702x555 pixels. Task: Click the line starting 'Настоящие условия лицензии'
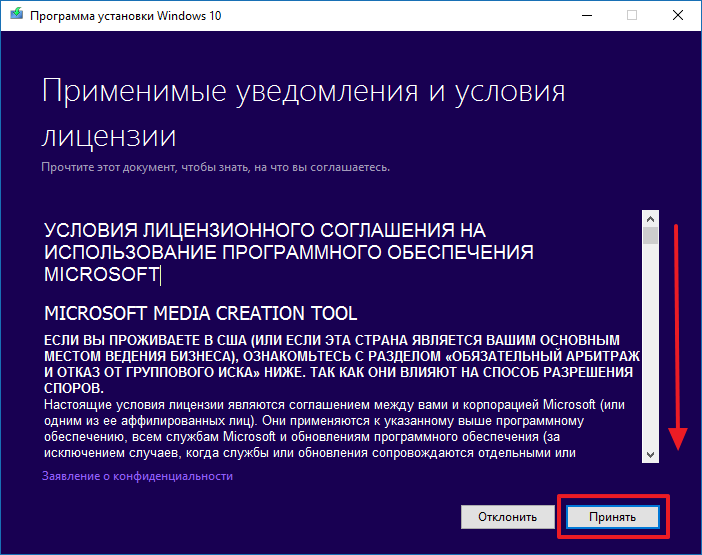click(x=334, y=405)
